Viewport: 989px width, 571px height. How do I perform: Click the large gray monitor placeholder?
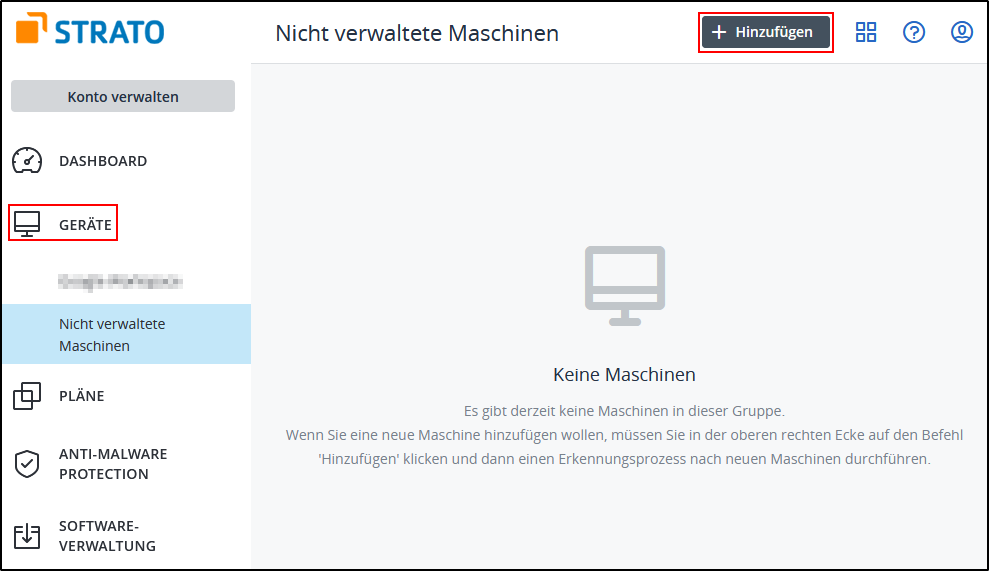click(x=624, y=285)
